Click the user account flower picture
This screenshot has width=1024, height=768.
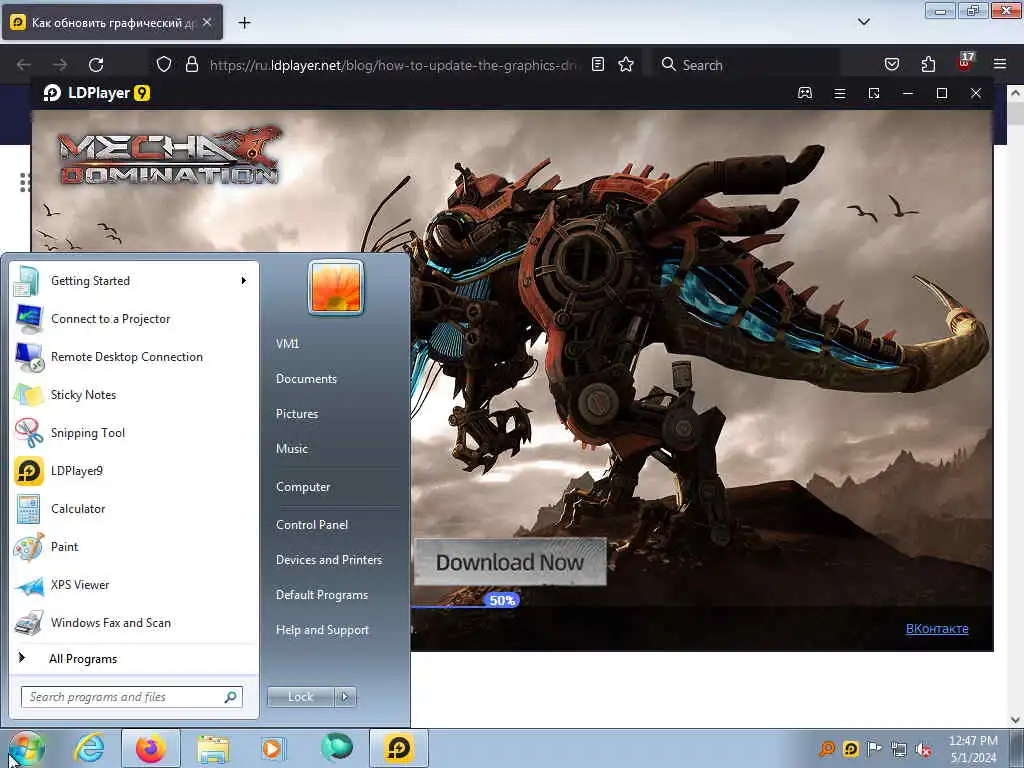(336, 287)
